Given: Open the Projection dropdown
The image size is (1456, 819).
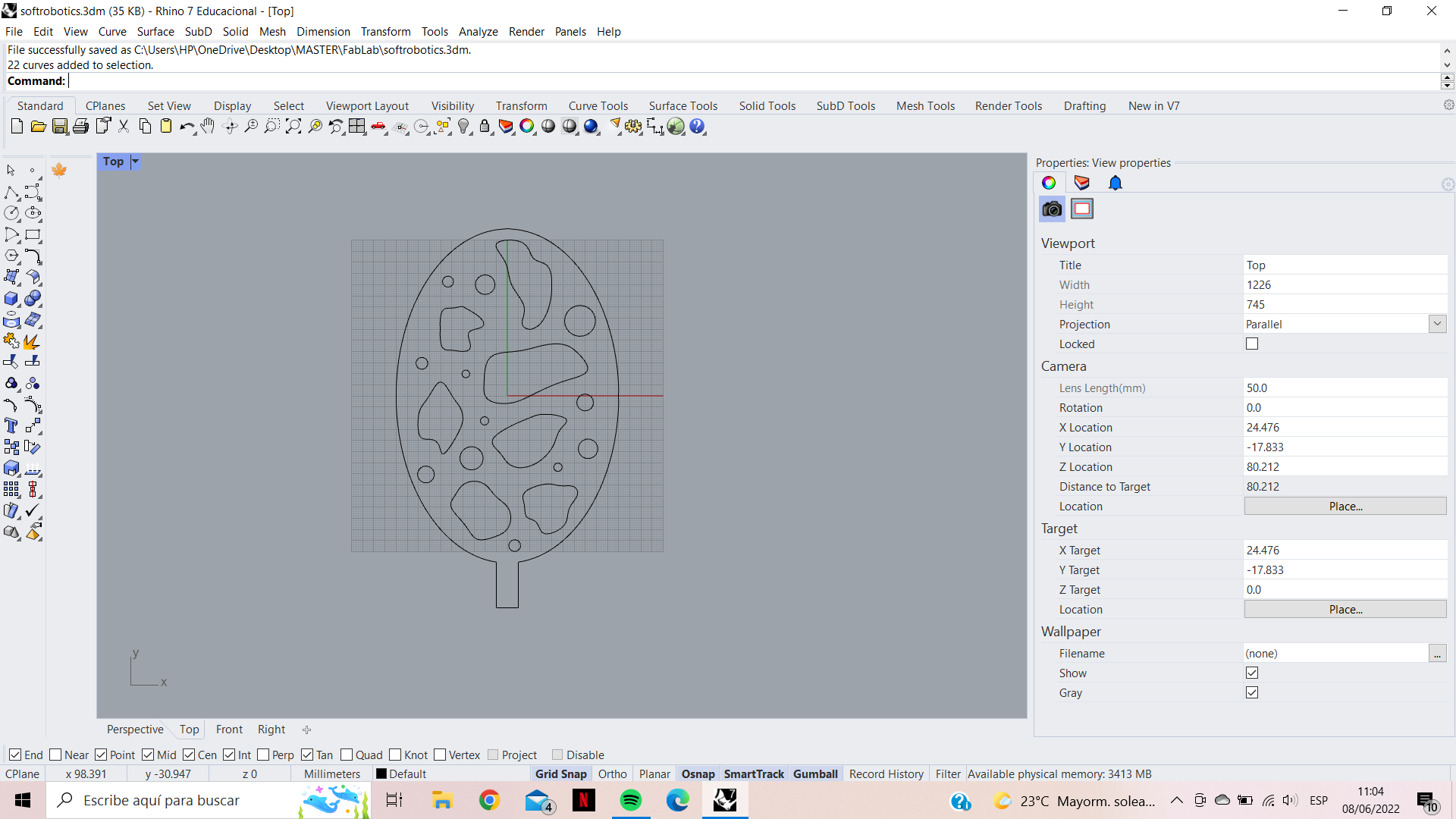Looking at the screenshot, I should (1437, 324).
